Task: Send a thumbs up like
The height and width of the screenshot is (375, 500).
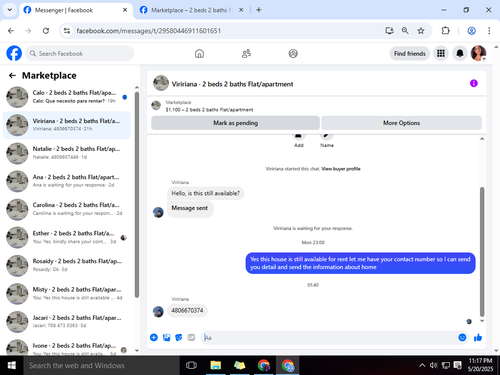Action: point(478,338)
